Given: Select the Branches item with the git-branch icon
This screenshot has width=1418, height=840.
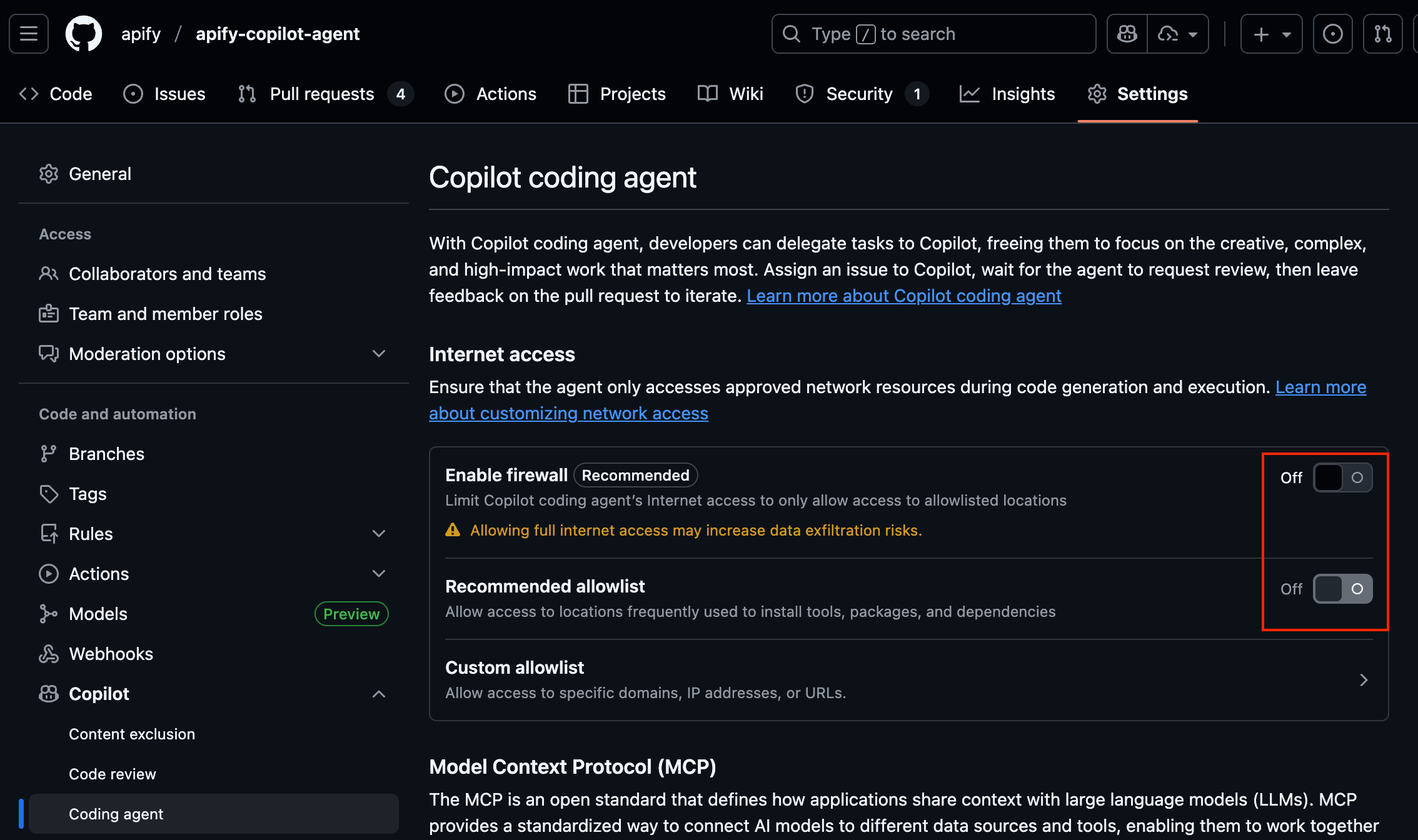Looking at the screenshot, I should coord(49,453).
